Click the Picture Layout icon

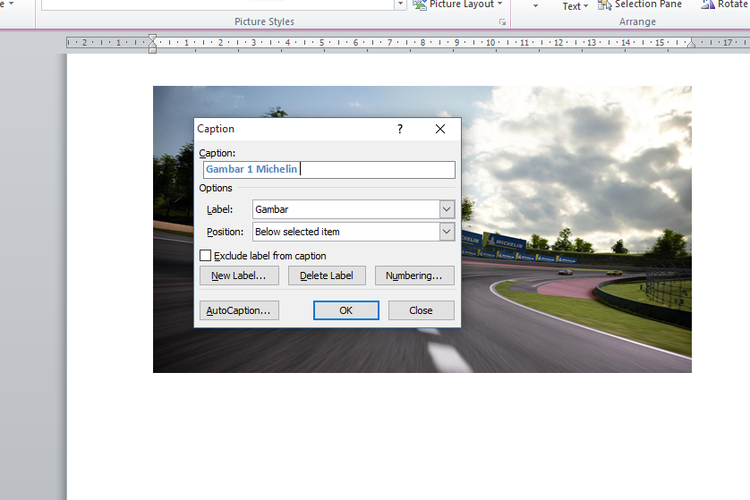419,4
